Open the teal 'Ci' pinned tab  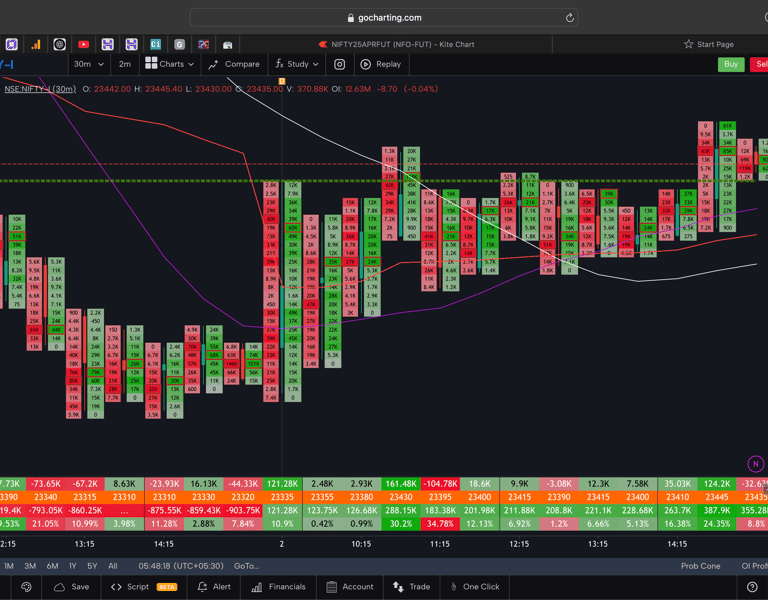(x=155, y=45)
